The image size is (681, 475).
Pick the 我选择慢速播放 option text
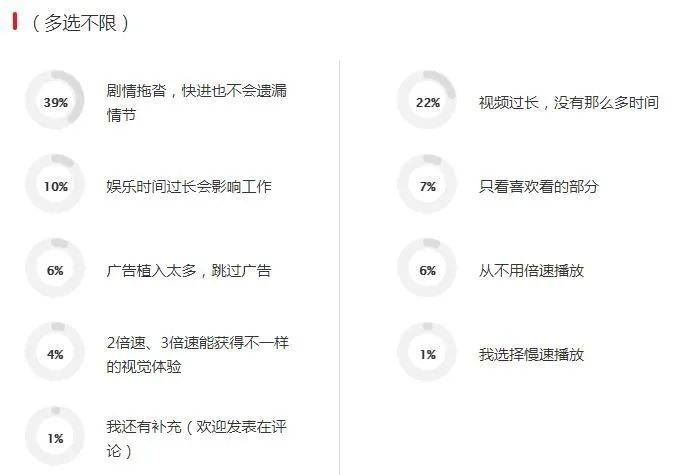click(531, 354)
